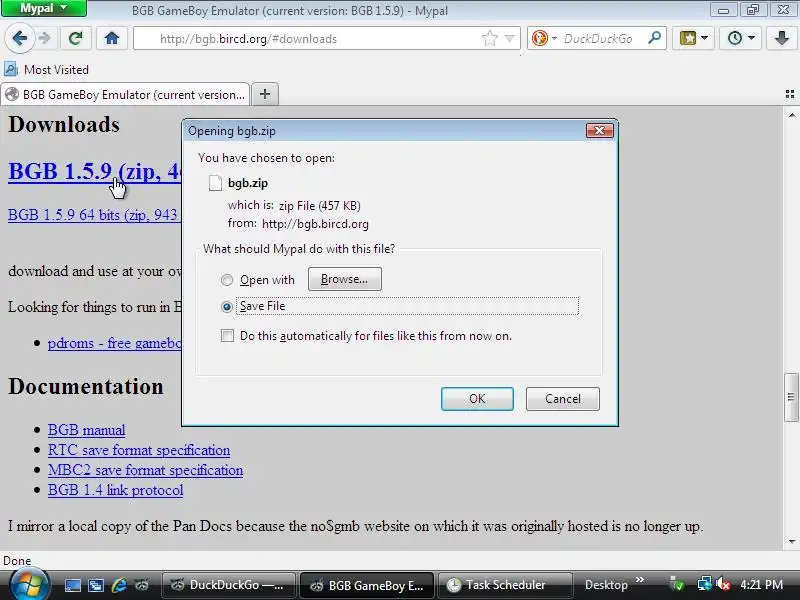
Task: Open BGB 1.4 link protocol link
Action: click(115, 490)
